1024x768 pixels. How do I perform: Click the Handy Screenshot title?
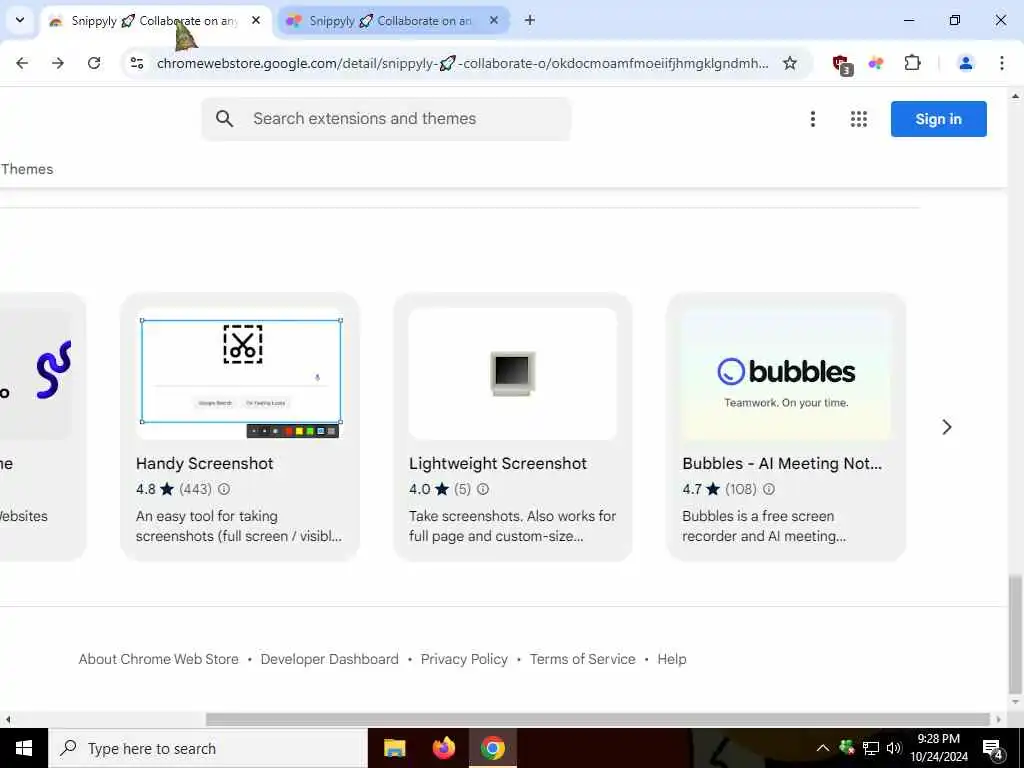tap(204, 463)
